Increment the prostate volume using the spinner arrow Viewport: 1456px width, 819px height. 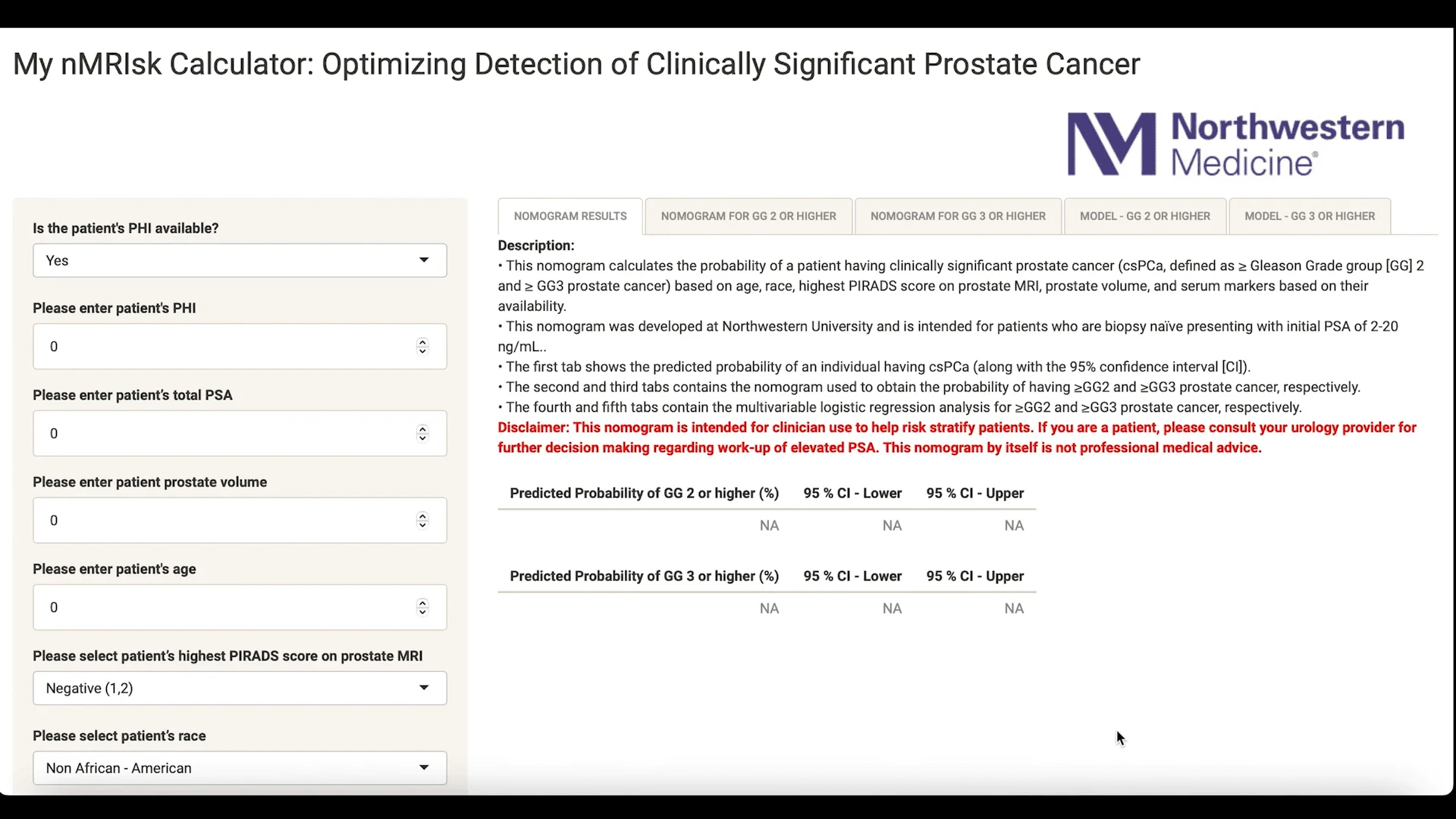tap(422, 516)
